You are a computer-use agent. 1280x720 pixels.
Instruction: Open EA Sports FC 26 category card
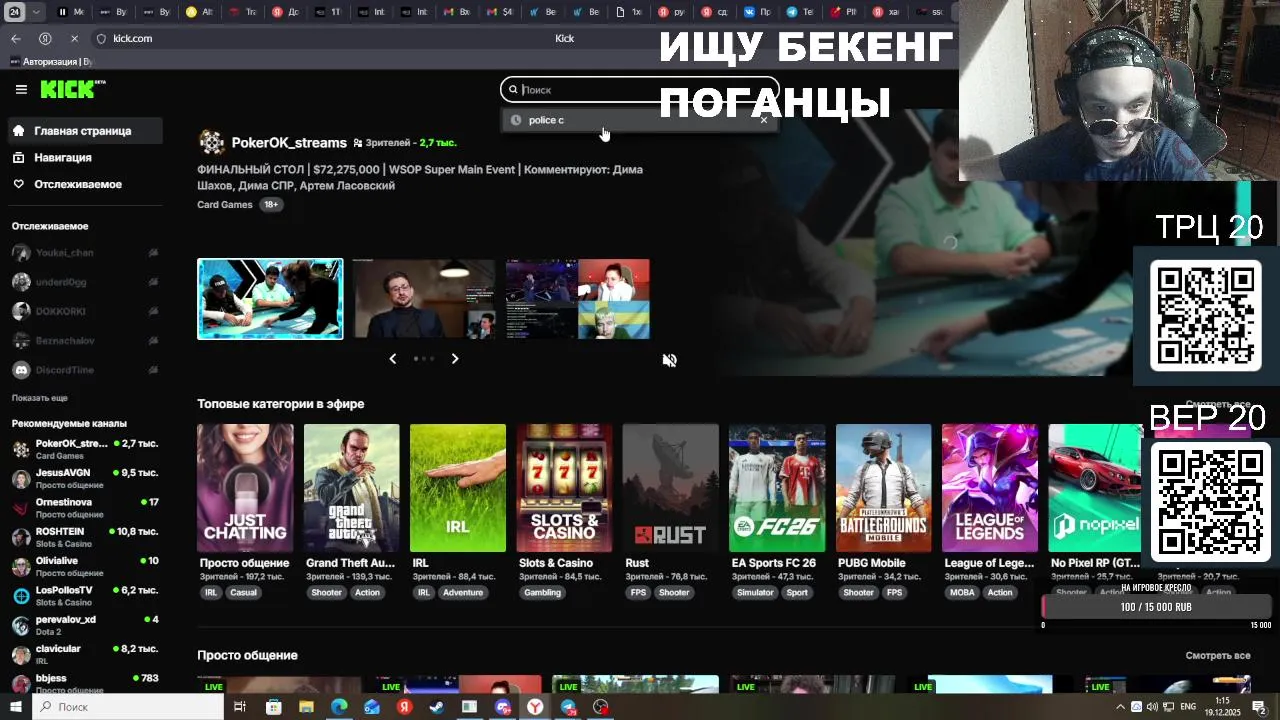click(777, 488)
